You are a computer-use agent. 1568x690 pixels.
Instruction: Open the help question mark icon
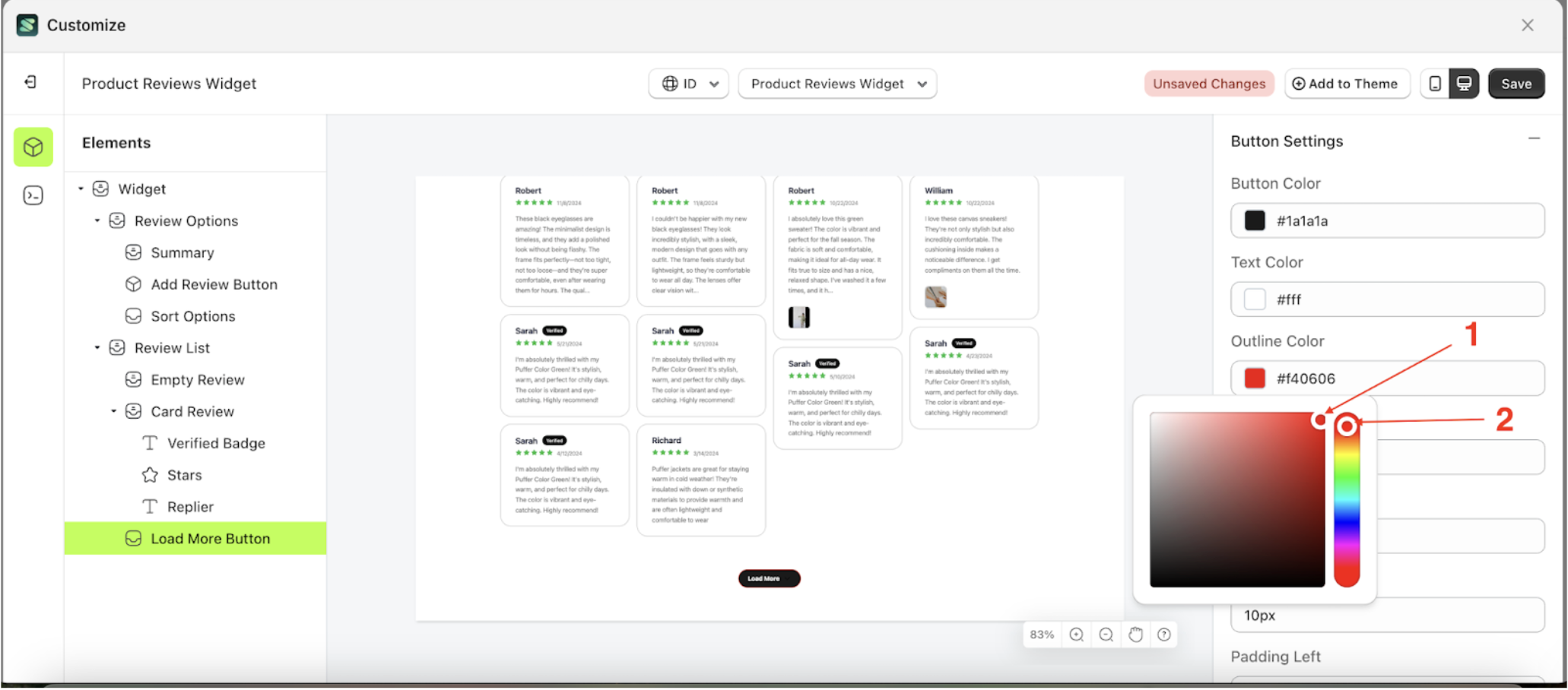pos(1163,635)
